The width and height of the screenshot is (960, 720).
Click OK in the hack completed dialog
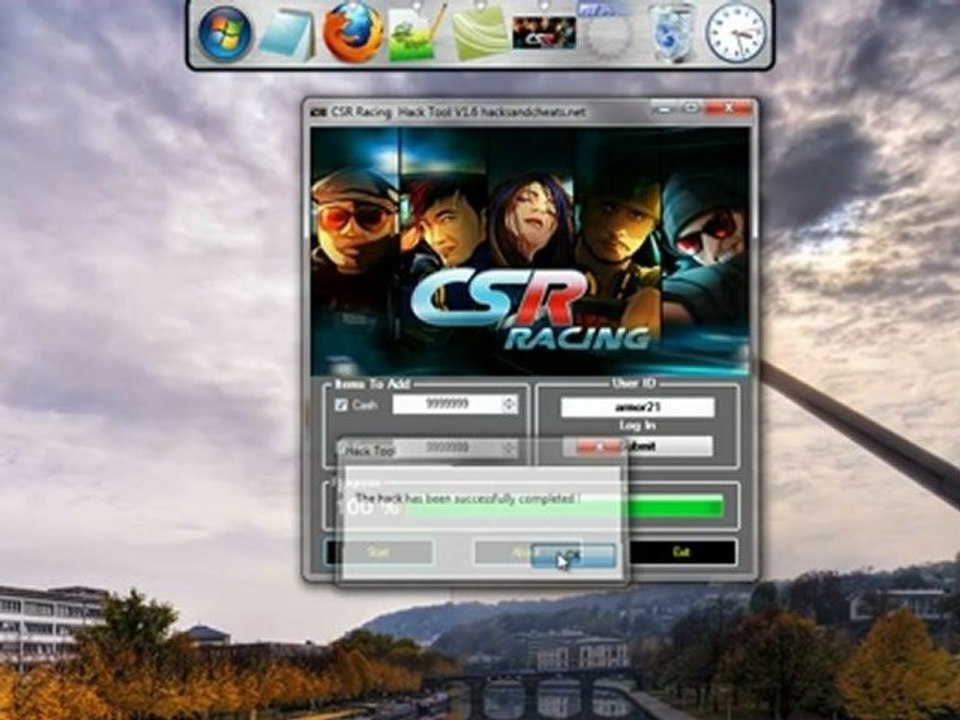click(573, 556)
